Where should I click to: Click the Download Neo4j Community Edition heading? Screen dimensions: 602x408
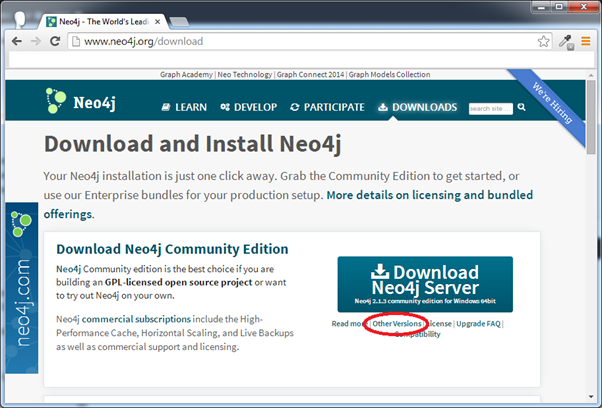click(172, 249)
